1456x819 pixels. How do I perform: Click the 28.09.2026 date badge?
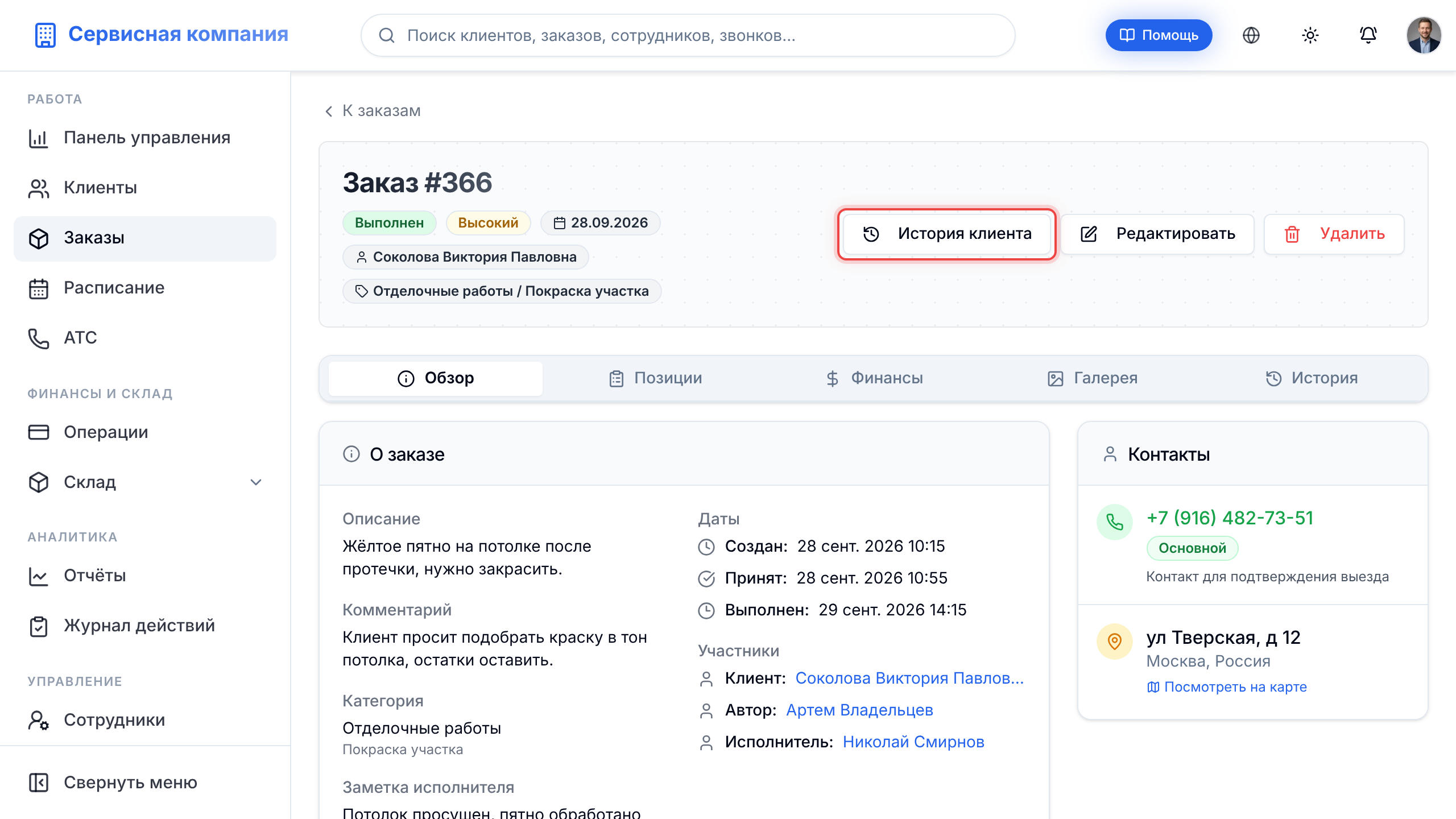click(x=601, y=223)
